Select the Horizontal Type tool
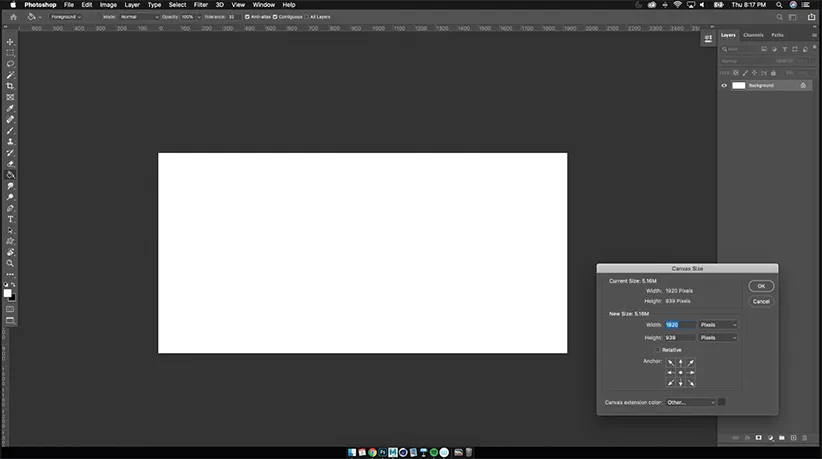This screenshot has width=822, height=459. tap(10, 219)
